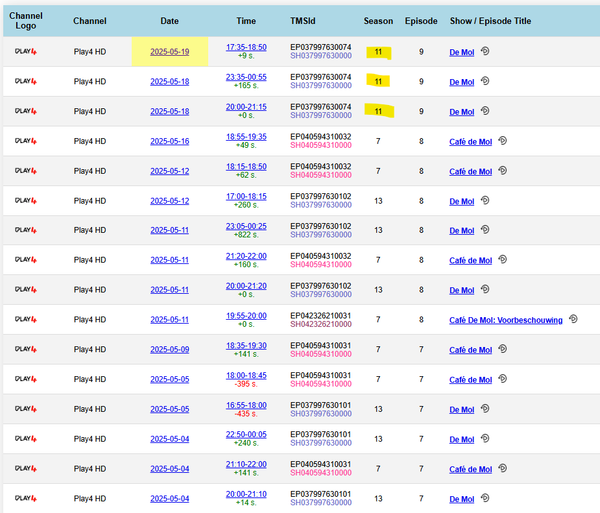Open the highlighted 2025-05-19 date link
The width and height of the screenshot is (600, 513).
point(169,52)
